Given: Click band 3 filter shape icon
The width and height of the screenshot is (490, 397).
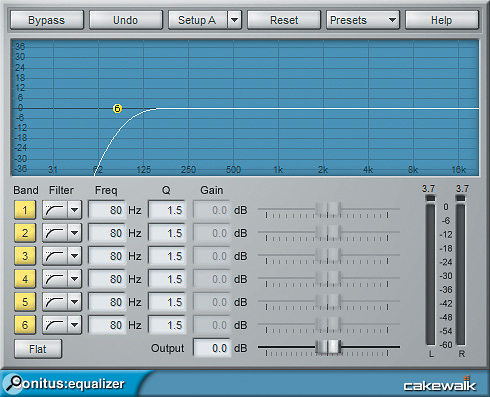Looking at the screenshot, I should coord(55,256).
